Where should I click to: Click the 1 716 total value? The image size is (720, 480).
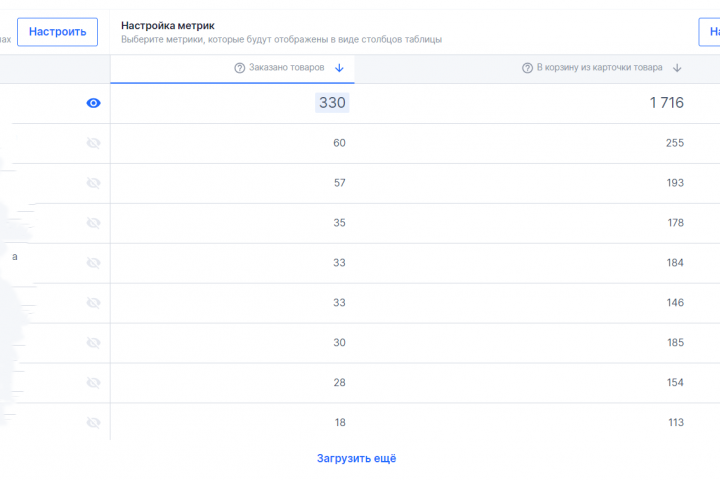pos(666,103)
